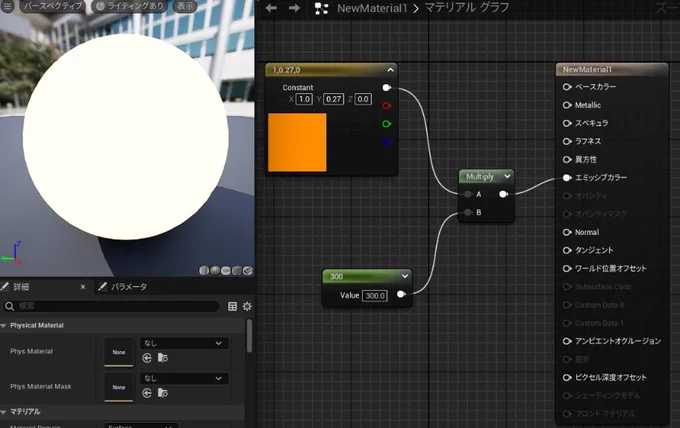Click the Phys Material None thumbnail
The width and height of the screenshot is (680, 428).
tap(119, 352)
